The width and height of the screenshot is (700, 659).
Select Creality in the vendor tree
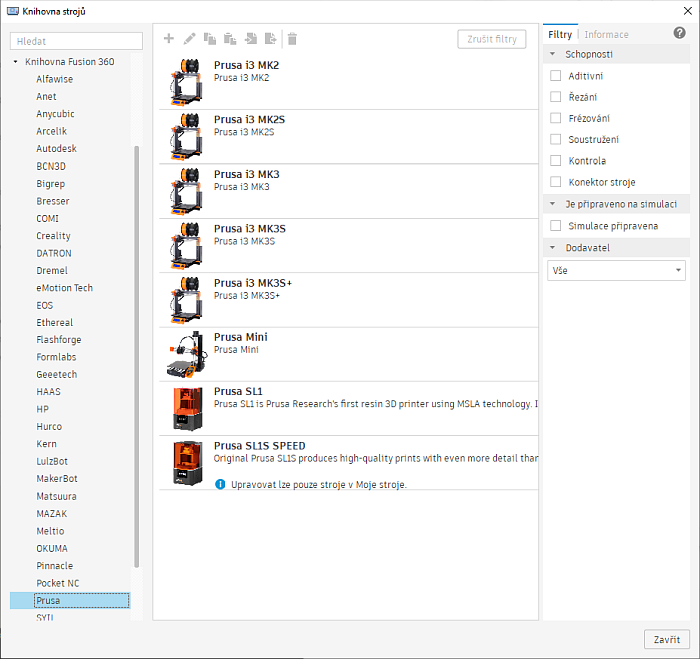point(54,236)
